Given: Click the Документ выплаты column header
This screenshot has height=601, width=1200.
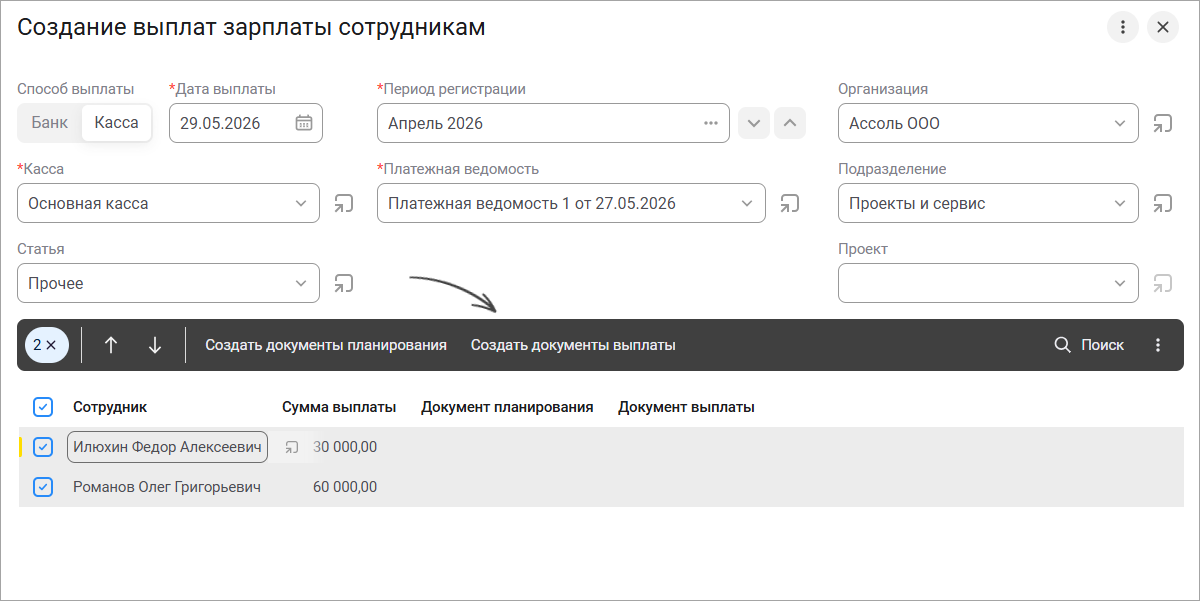Looking at the screenshot, I should 686,407.
